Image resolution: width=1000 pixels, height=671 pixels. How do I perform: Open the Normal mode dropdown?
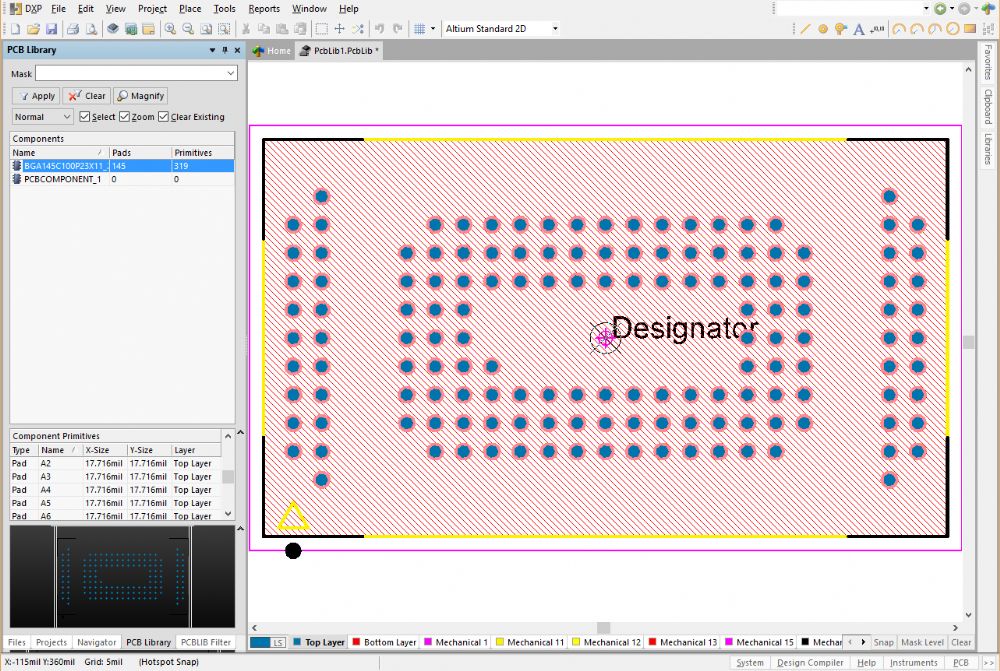42,117
